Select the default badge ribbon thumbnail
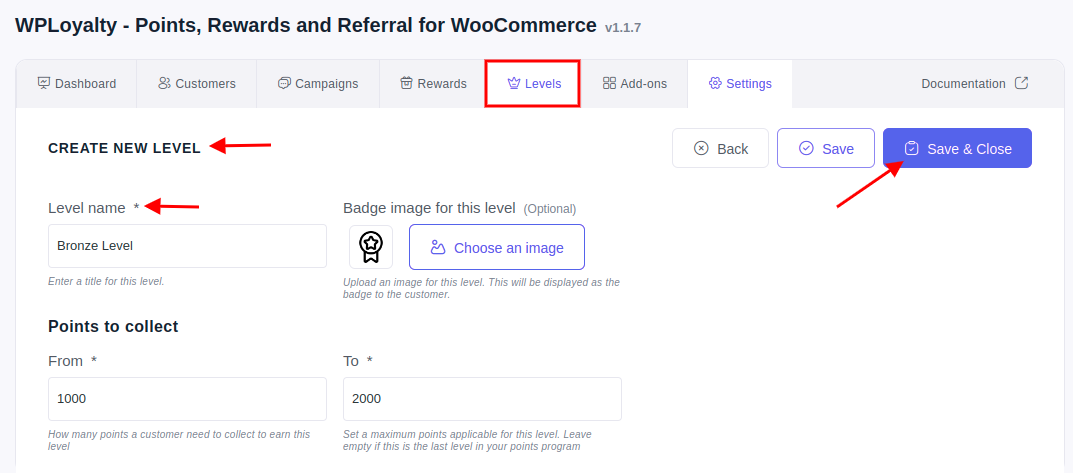Image resolution: width=1073 pixels, height=473 pixels. [371, 247]
